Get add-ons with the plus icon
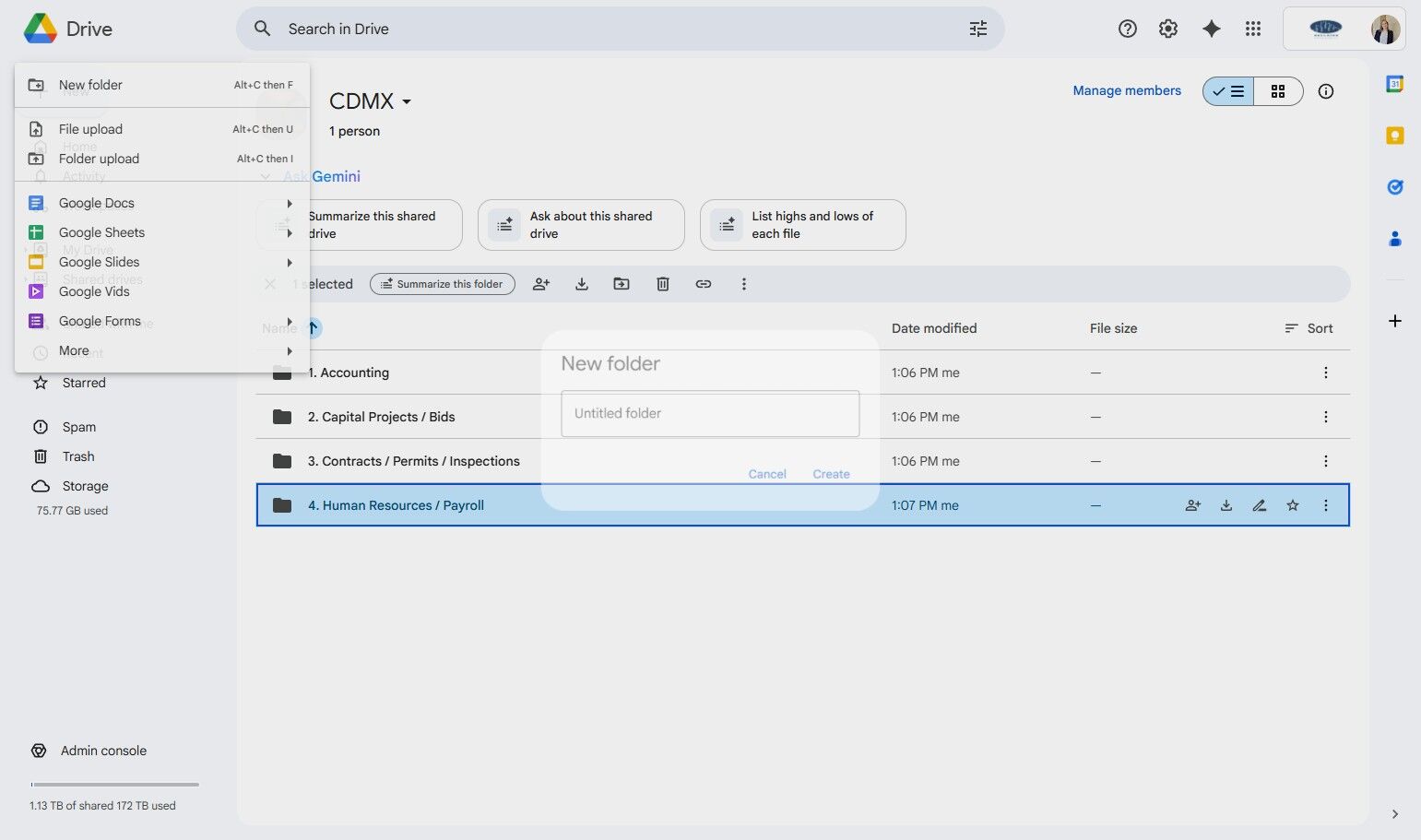Screen dimensions: 1421x840 tap(1395, 321)
